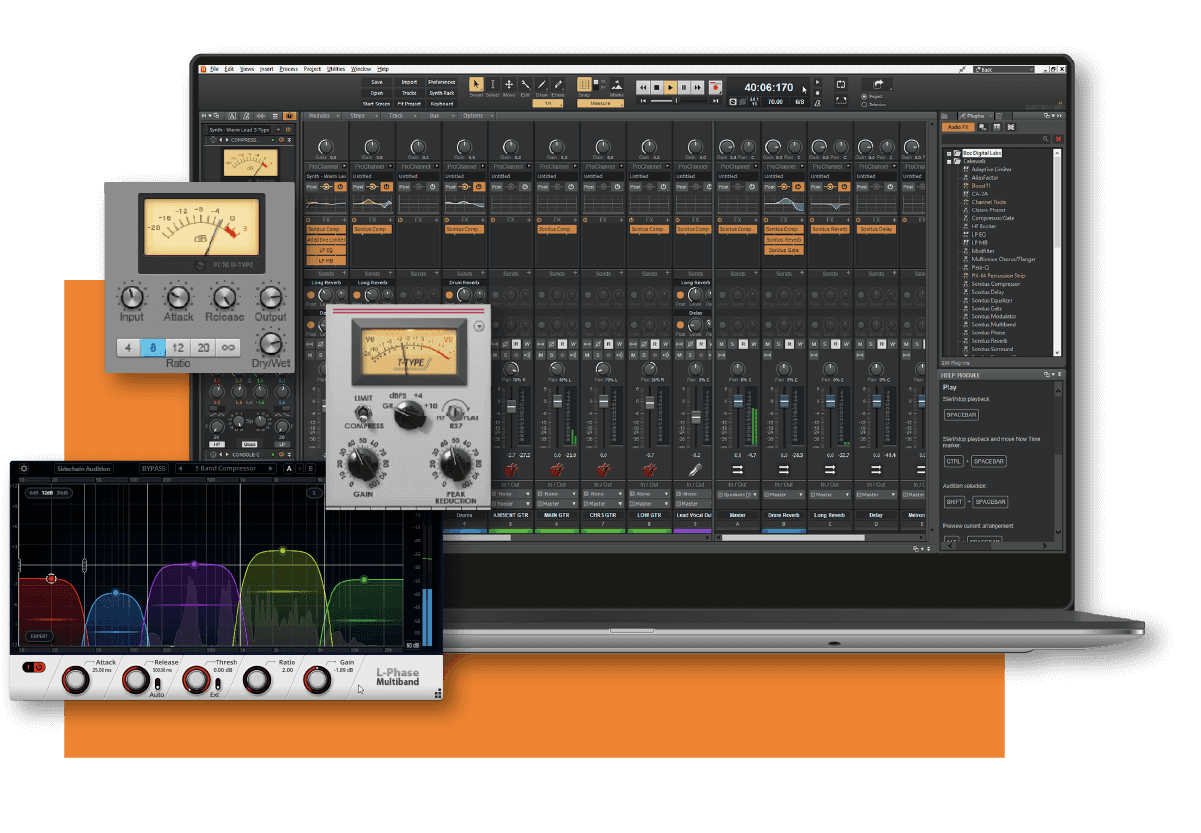1201x833 pixels.
Task: Click the Thresh knob on L-Phase Multiband
Action: pyautogui.click(x=194, y=680)
